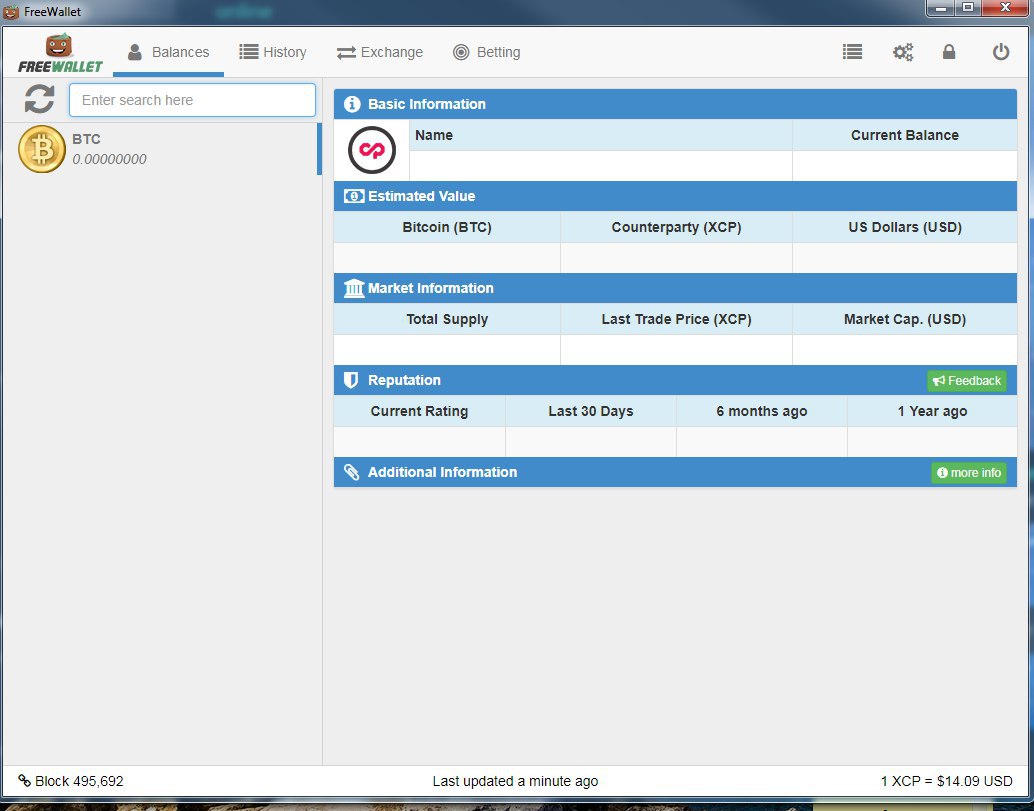Viewport: 1034px width, 811px height.
Task: Click the refresh balances arrows icon
Action: click(x=39, y=99)
